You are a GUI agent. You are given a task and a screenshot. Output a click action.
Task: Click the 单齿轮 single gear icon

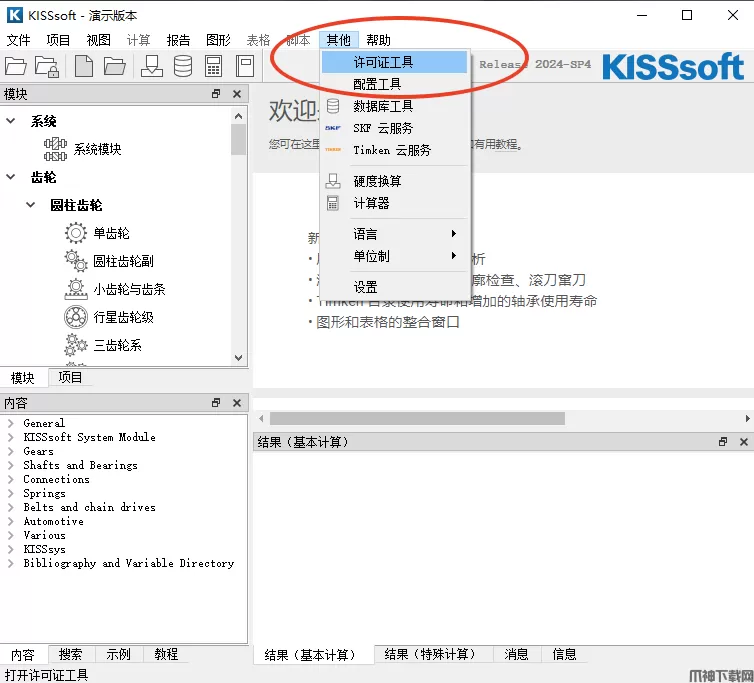[x=75, y=233]
